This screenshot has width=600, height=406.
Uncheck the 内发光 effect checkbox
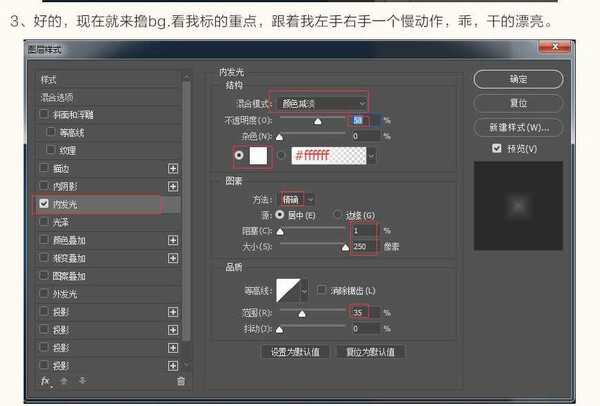[44, 204]
